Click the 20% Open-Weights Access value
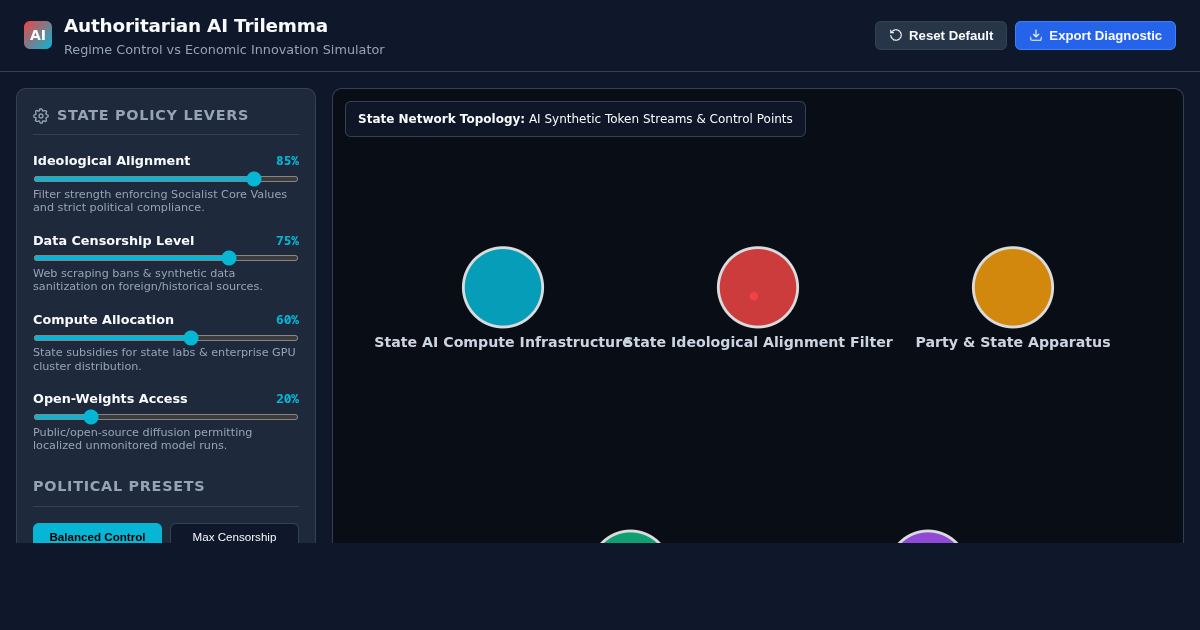The image size is (1200, 630). 287,399
